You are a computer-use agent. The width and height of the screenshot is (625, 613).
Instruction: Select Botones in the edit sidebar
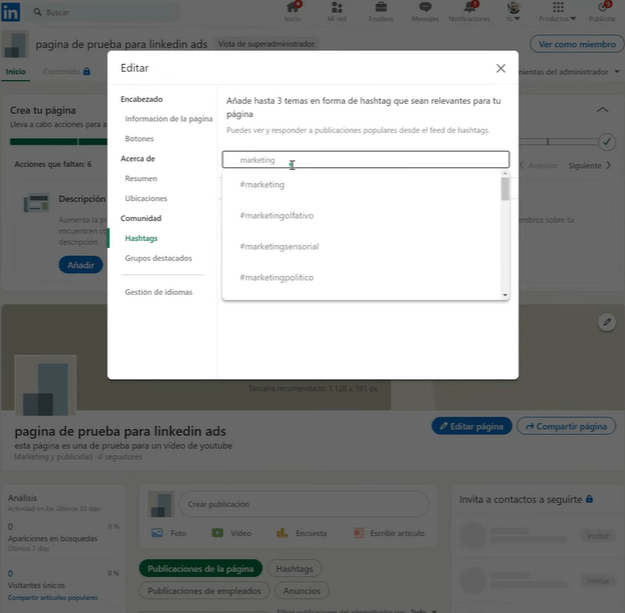pos(139,139)
